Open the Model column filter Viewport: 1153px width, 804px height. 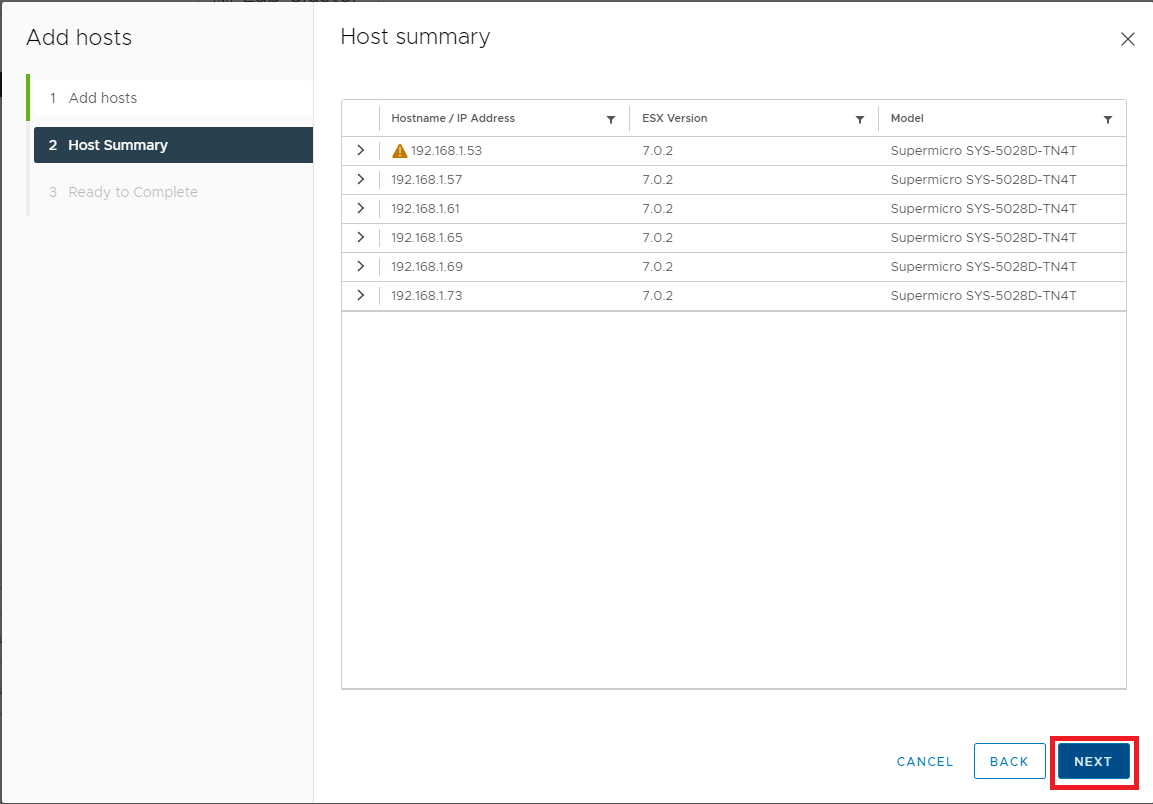click(x=1108, y=119)
